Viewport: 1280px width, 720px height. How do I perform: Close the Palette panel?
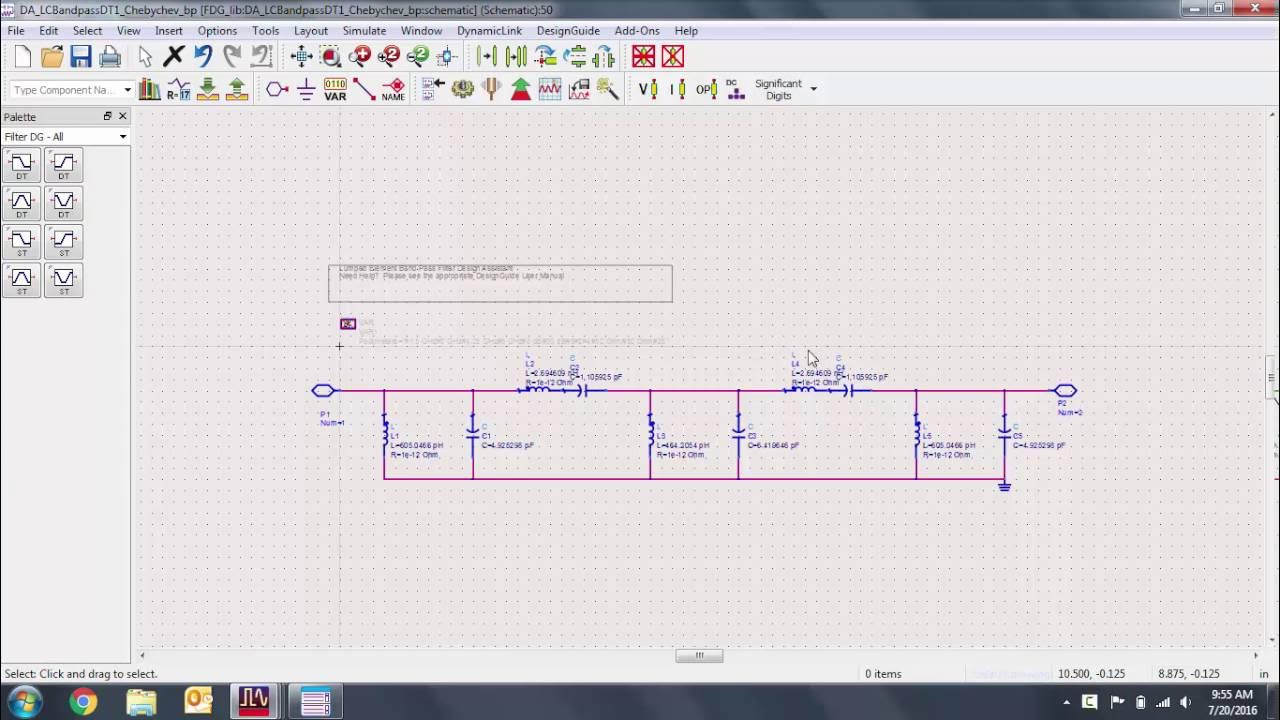(x=123, y=116)
